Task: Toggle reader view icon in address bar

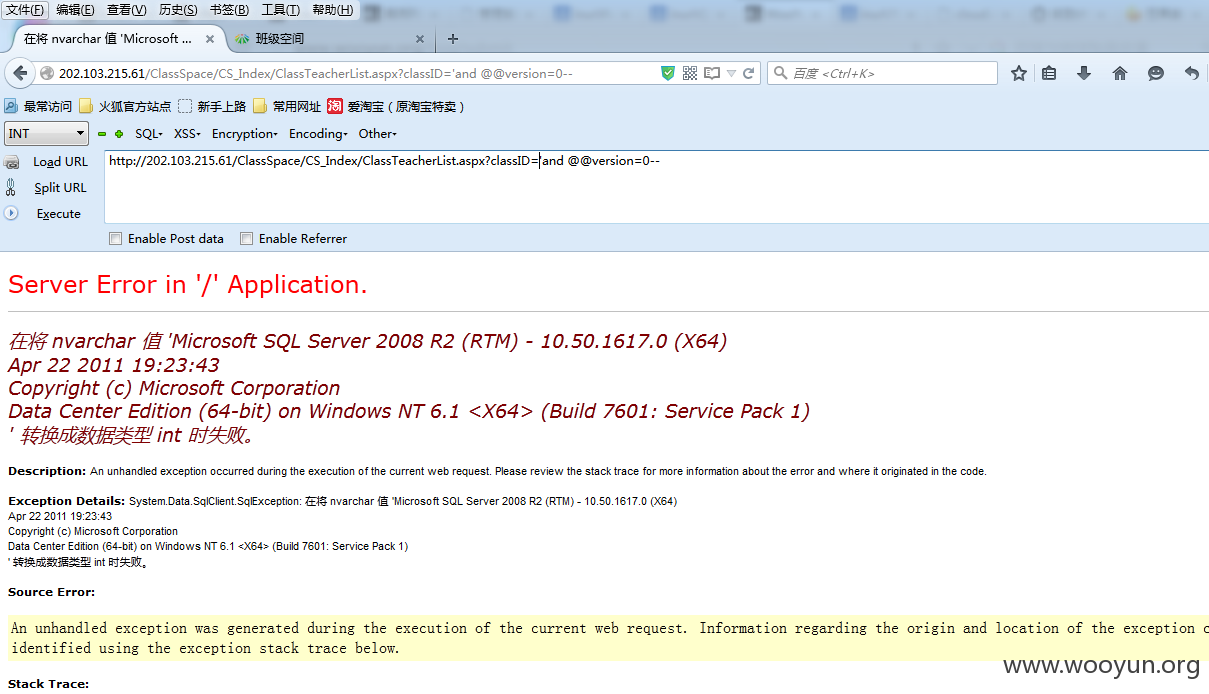Action: click(712, 73)
